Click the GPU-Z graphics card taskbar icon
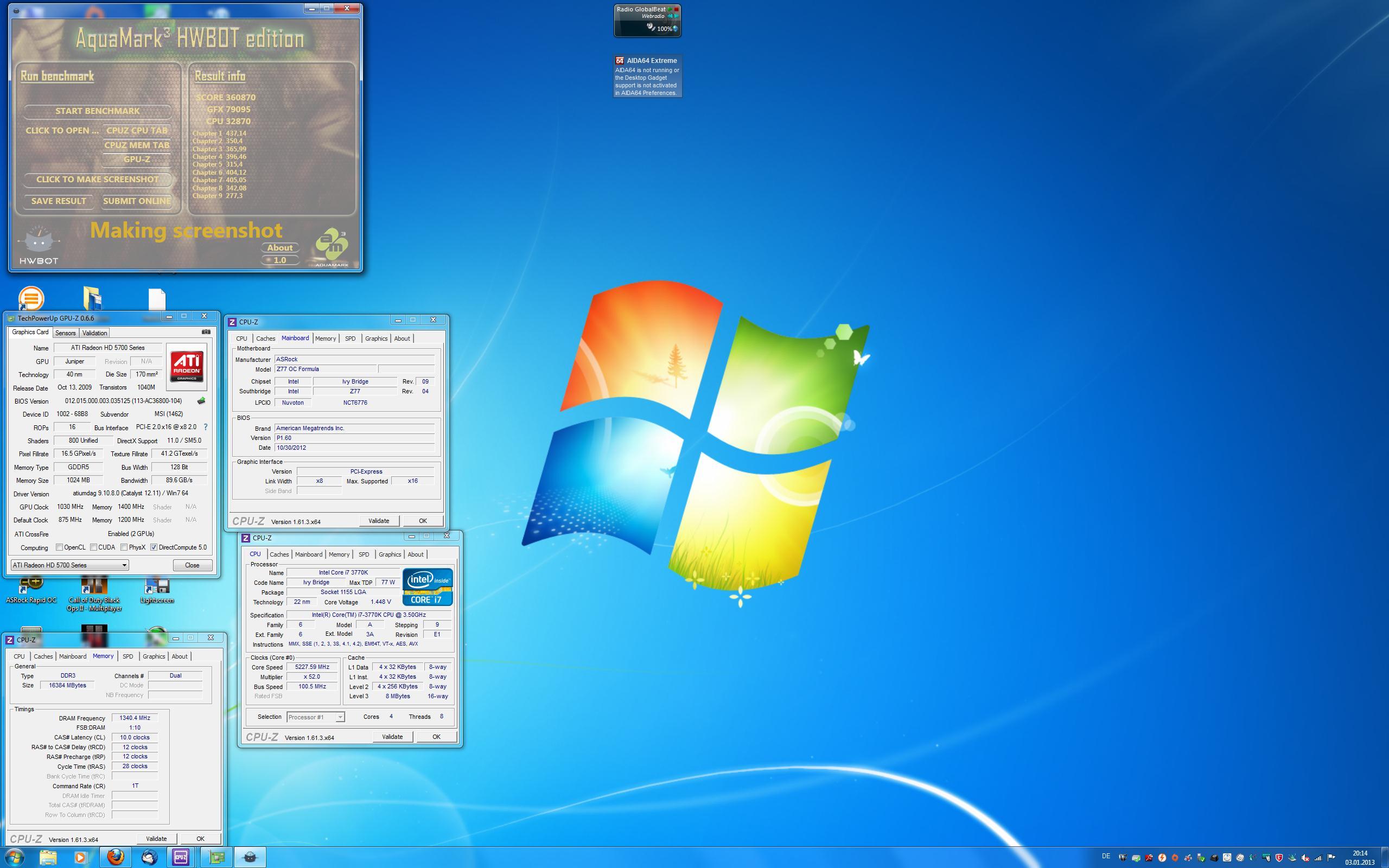The height and width of the screenshot is (868, 1389). coord(217,858)
